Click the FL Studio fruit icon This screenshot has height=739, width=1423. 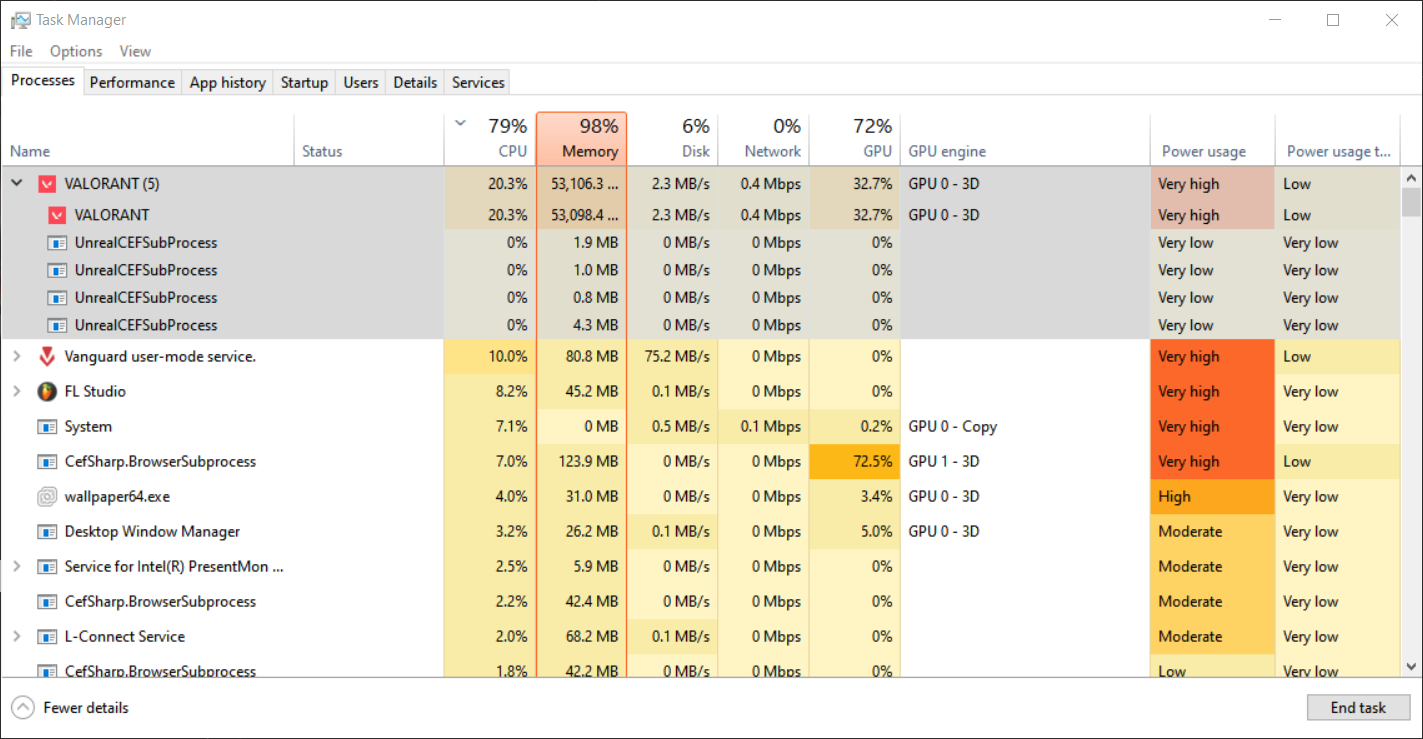47,392
